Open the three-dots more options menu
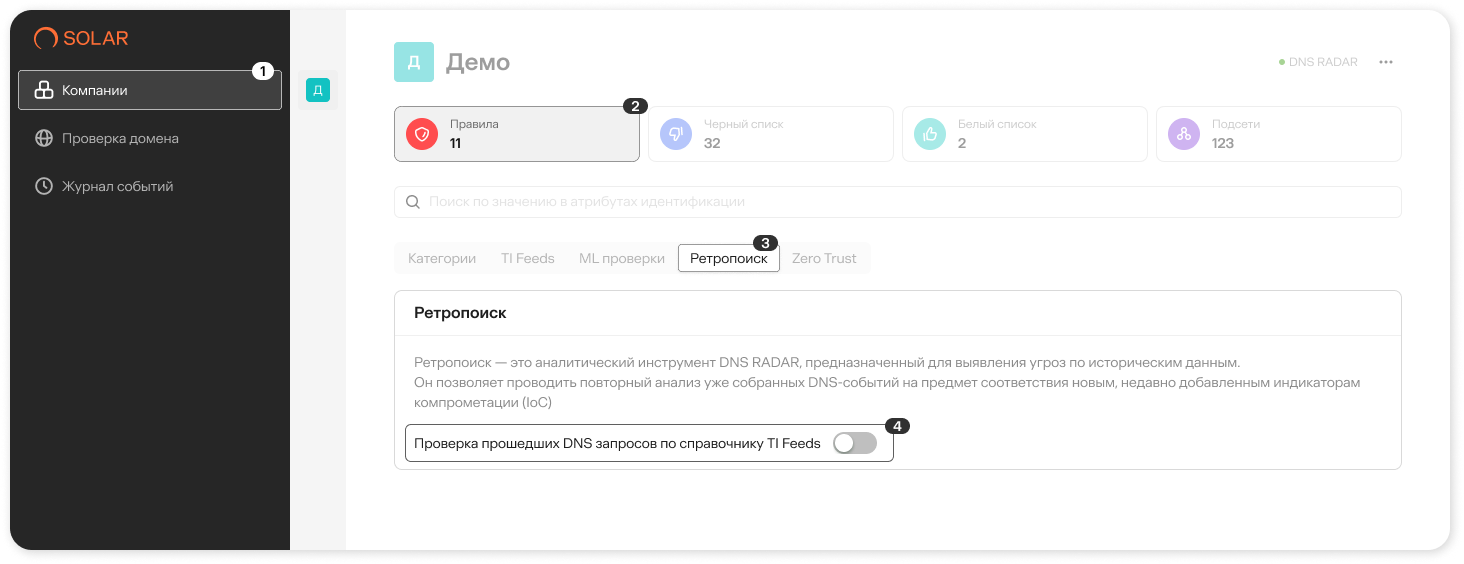The width and height of the screenshot is (1464, 564). click(1386, 62)
